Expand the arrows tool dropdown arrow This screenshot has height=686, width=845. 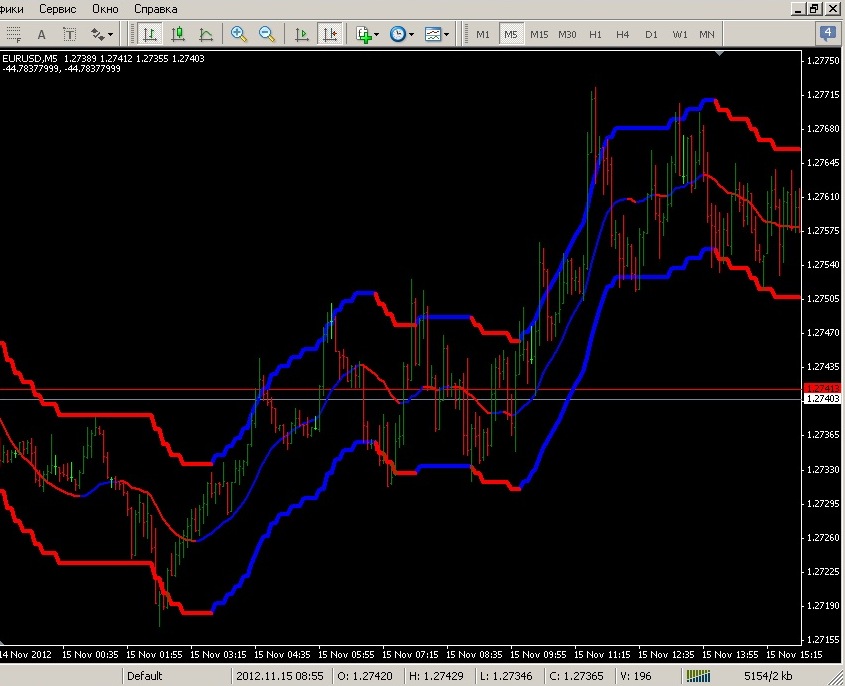(x=110, y=34)
